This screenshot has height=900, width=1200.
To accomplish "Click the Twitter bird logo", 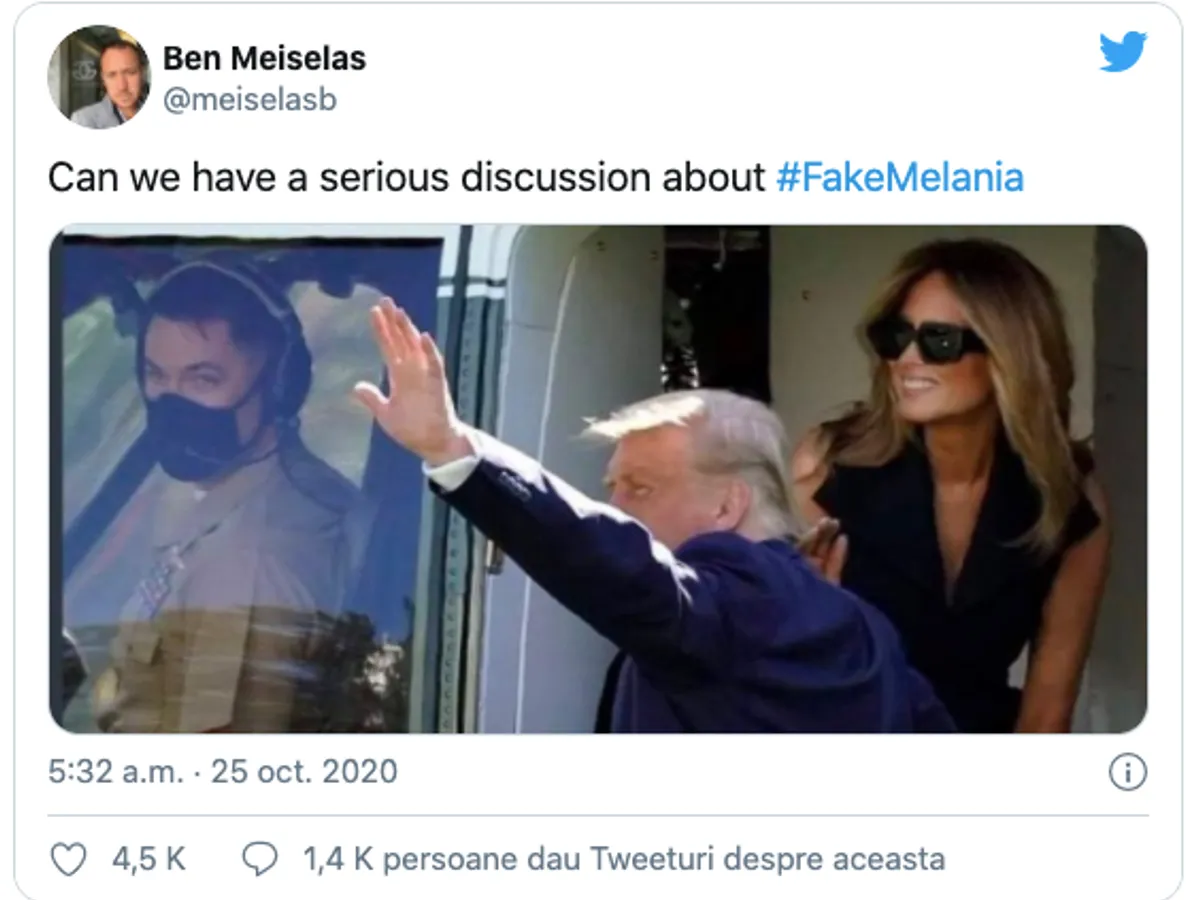I will [x=1122, y=52].
